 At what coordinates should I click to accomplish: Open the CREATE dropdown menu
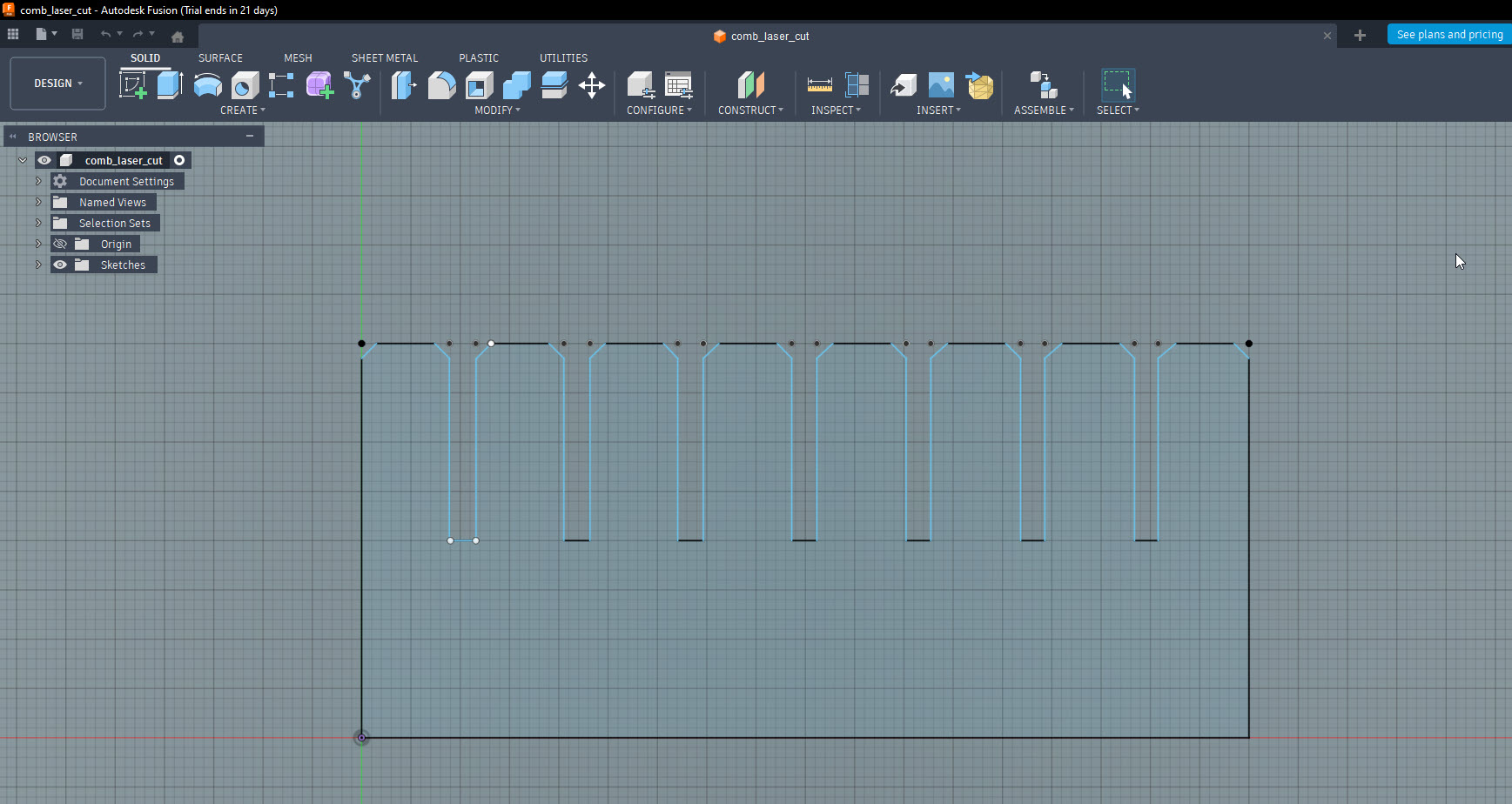[243, 110]
